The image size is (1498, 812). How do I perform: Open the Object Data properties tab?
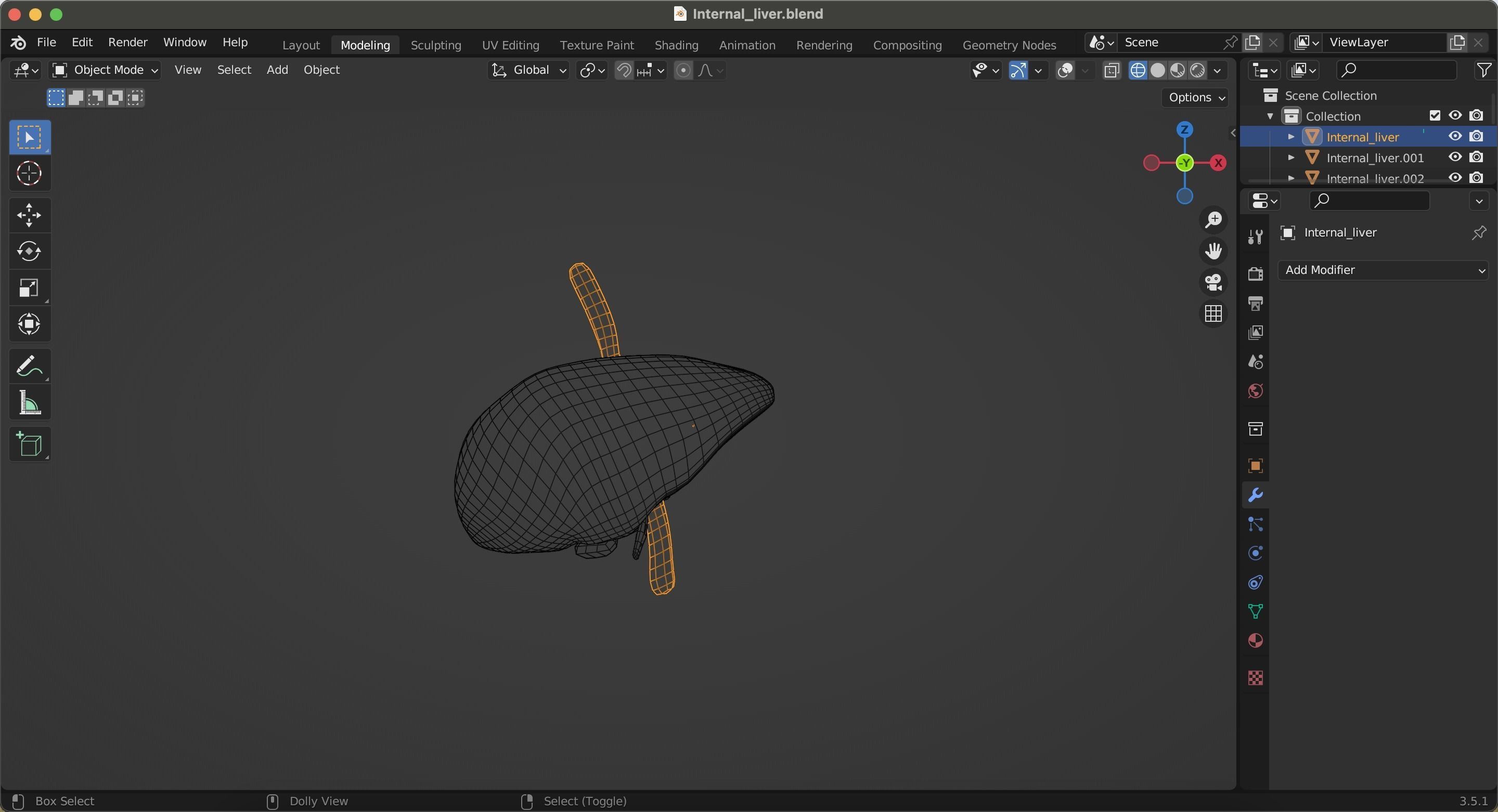(1255, 611)
